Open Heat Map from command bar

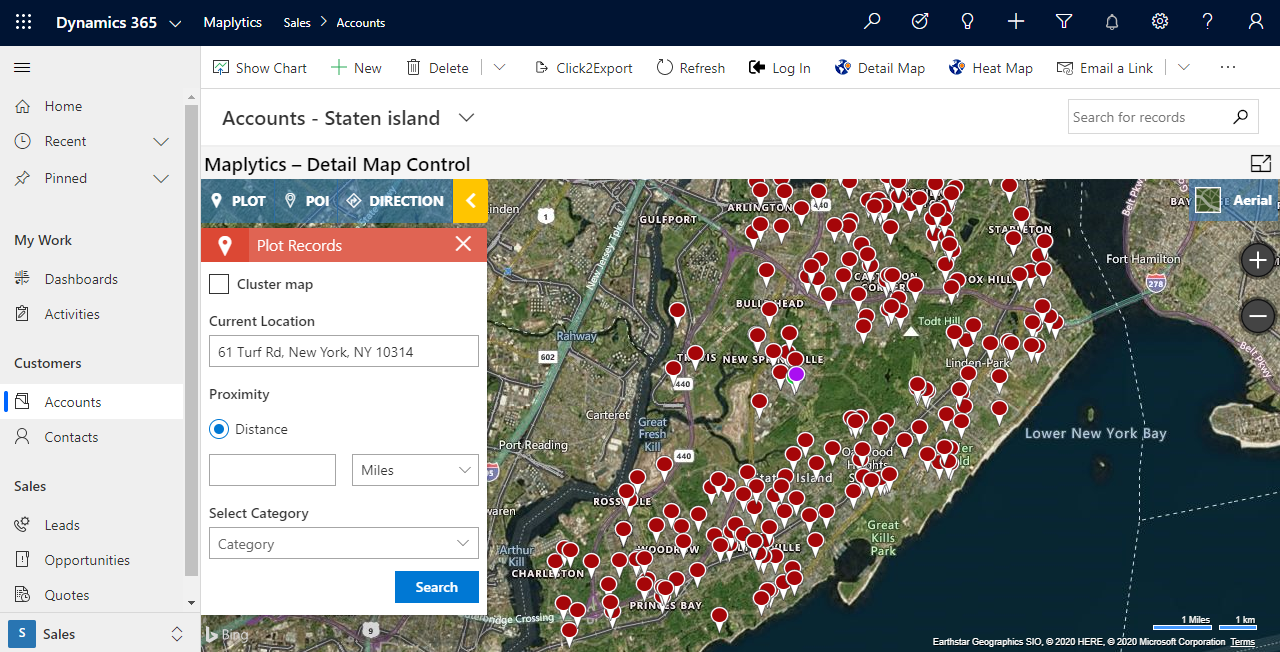(990, 68)
